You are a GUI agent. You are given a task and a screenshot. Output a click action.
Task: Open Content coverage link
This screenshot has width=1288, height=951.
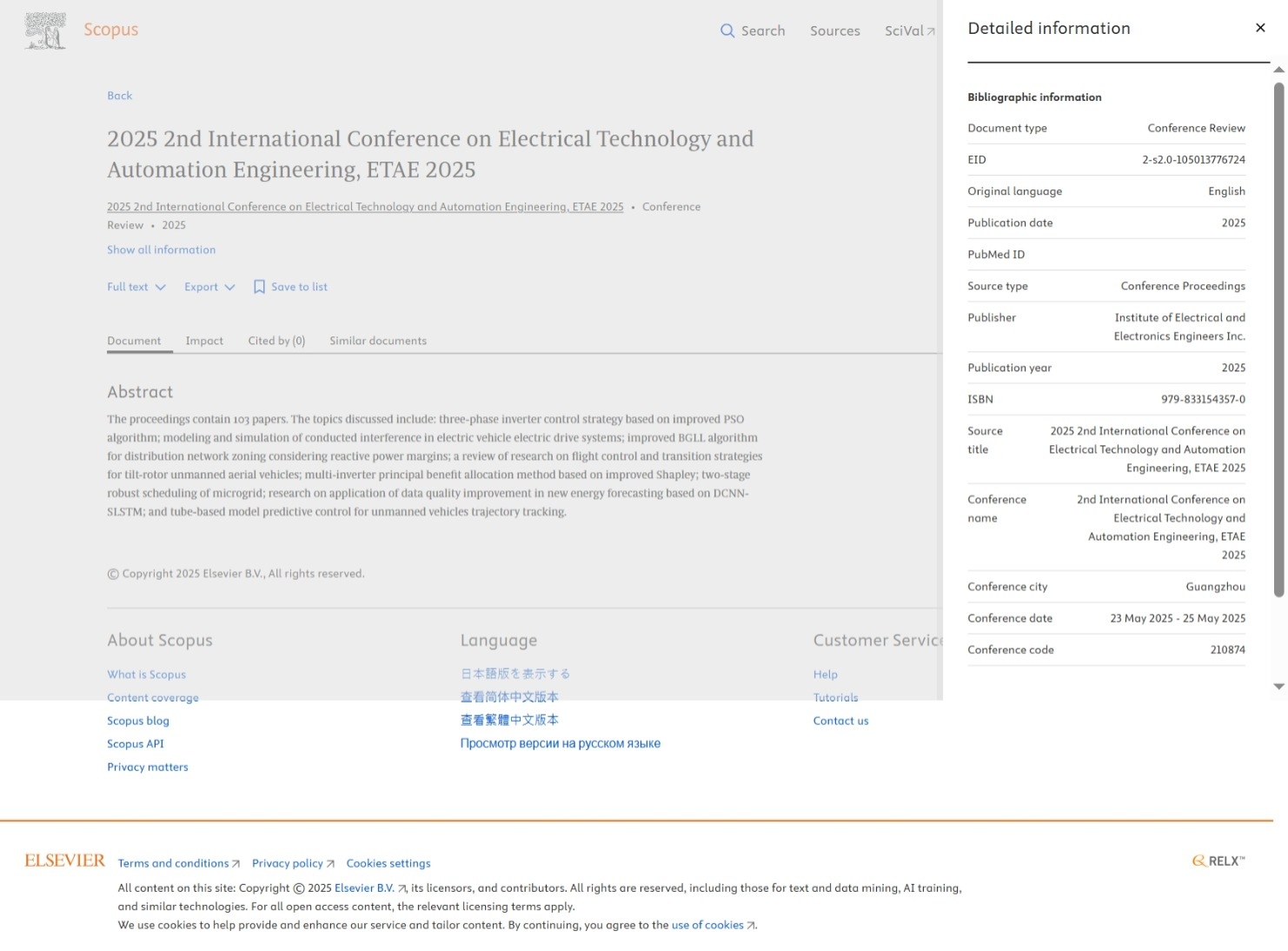153,697
